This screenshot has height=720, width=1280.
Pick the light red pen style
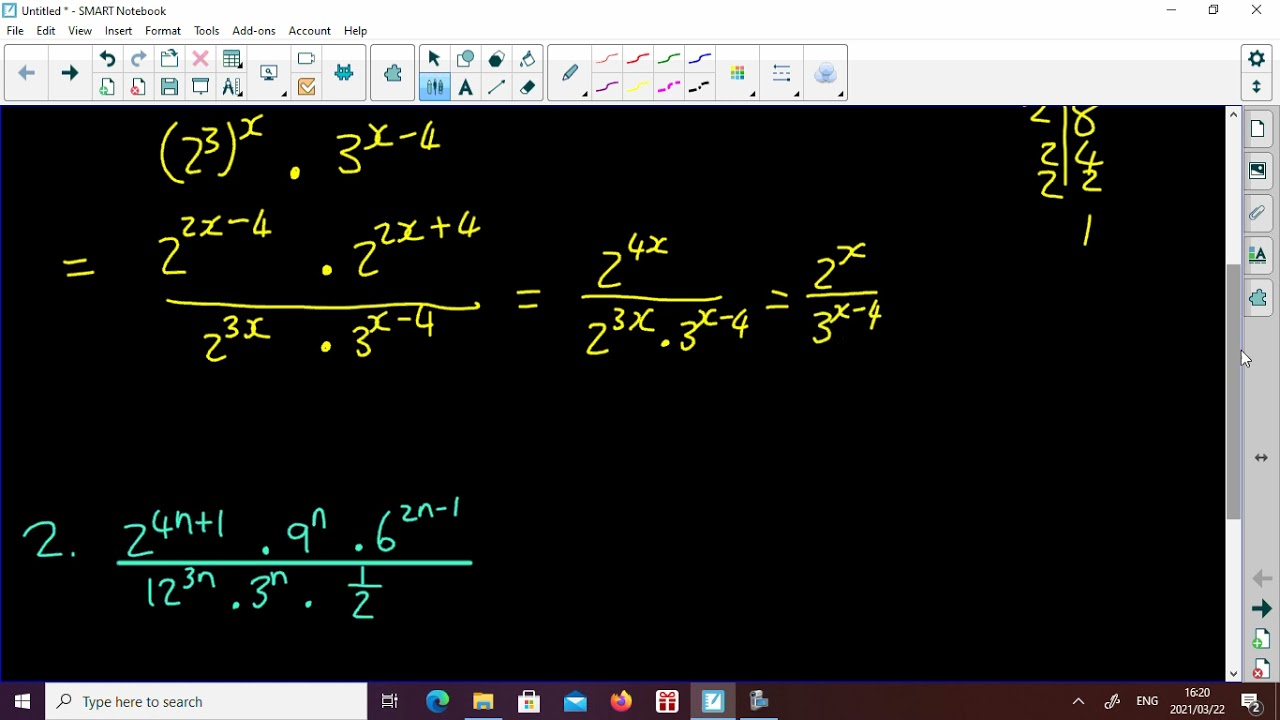click(606, 59)
